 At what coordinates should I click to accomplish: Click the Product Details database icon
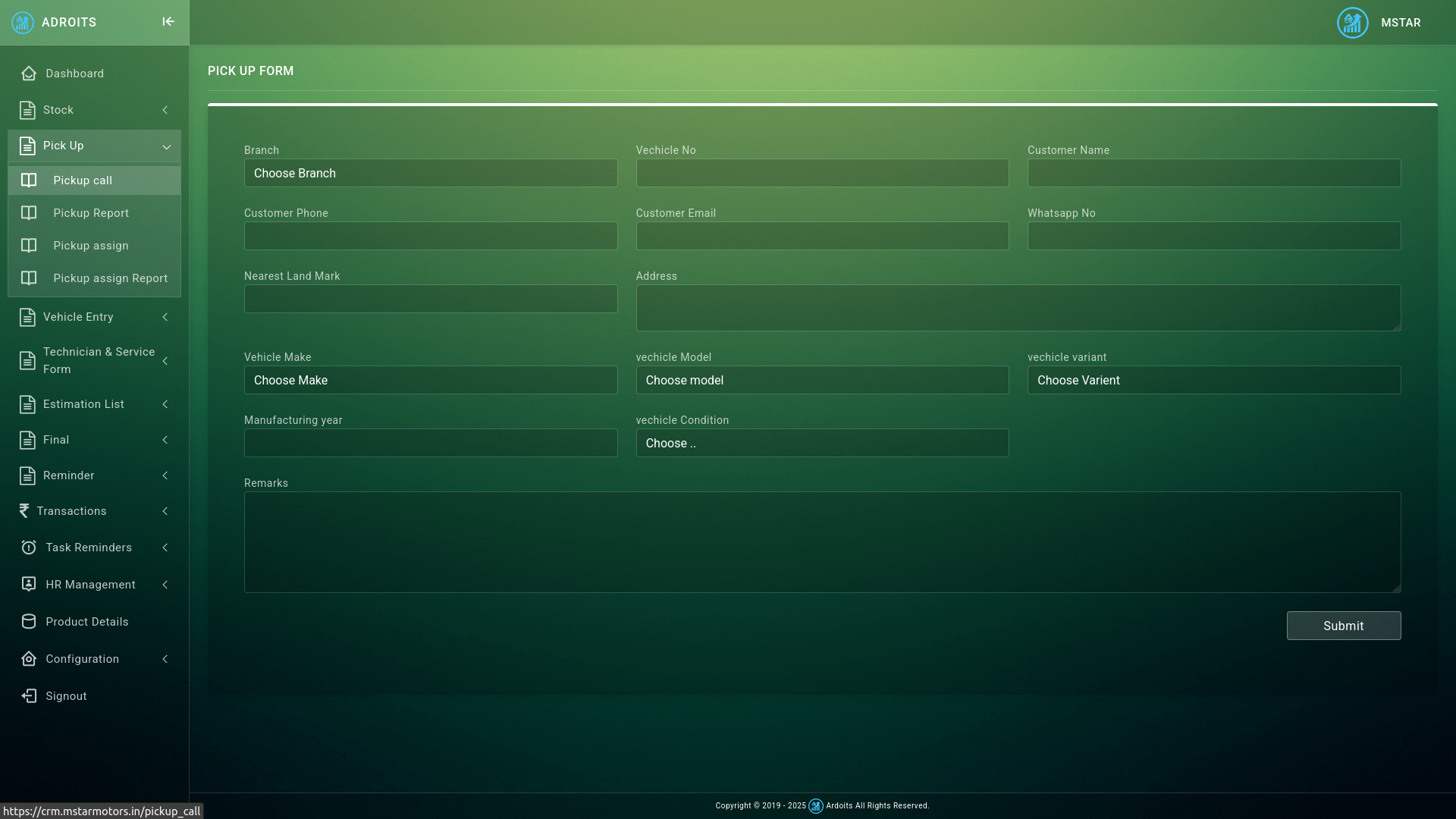pos(29,622)
